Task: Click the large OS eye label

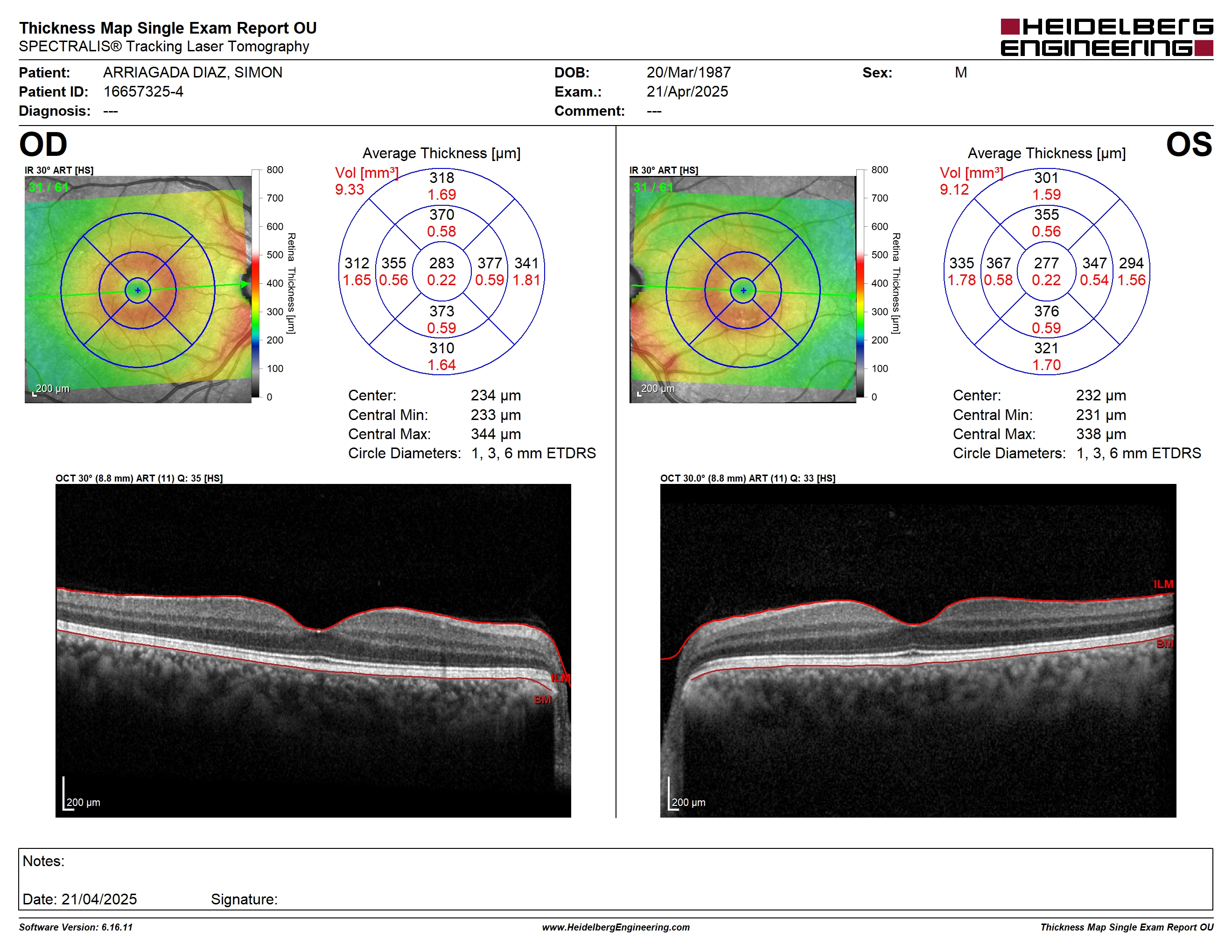Action: click(1189, 144)
